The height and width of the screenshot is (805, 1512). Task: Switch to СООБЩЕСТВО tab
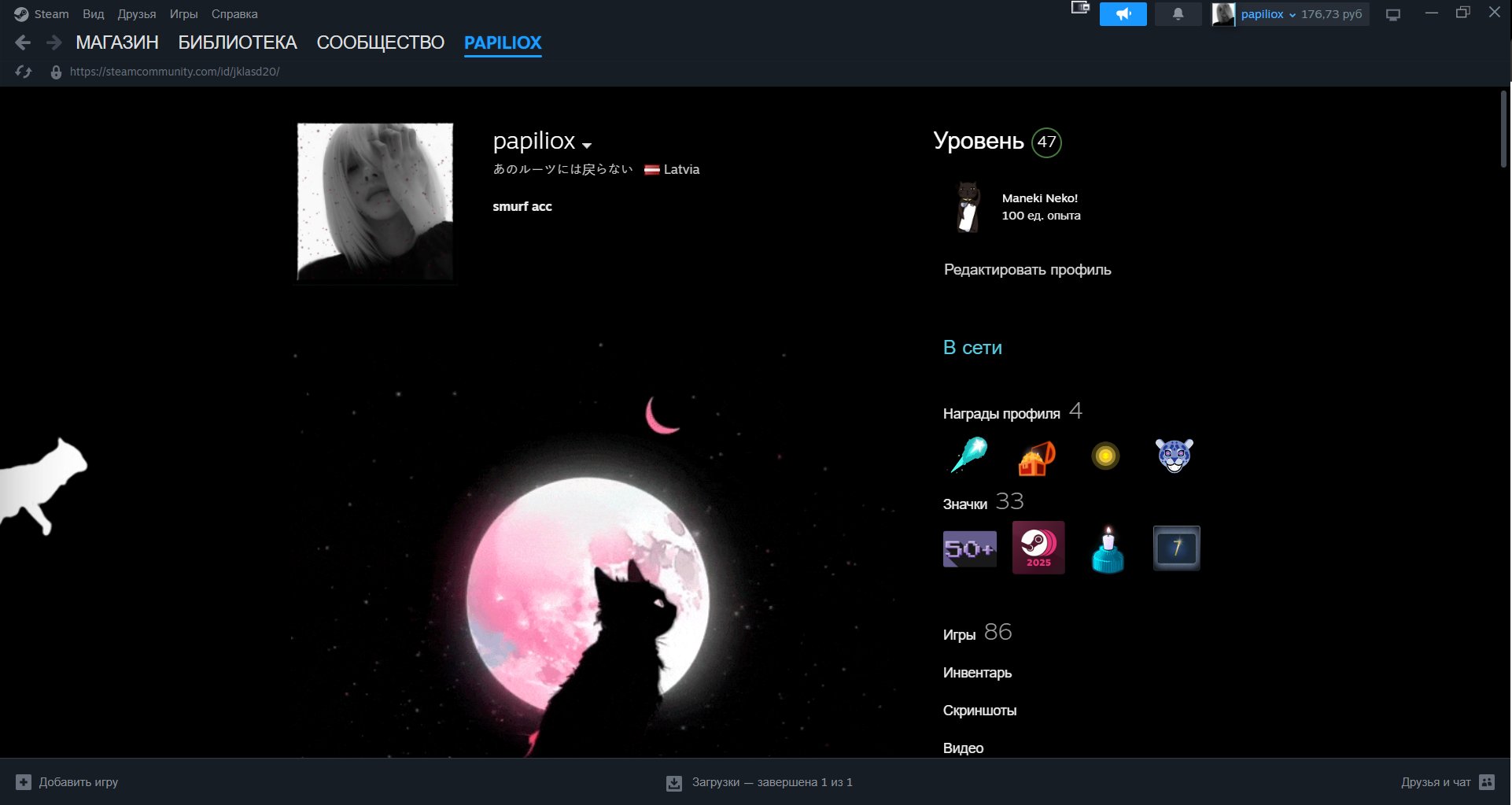[x=381, y=42]
